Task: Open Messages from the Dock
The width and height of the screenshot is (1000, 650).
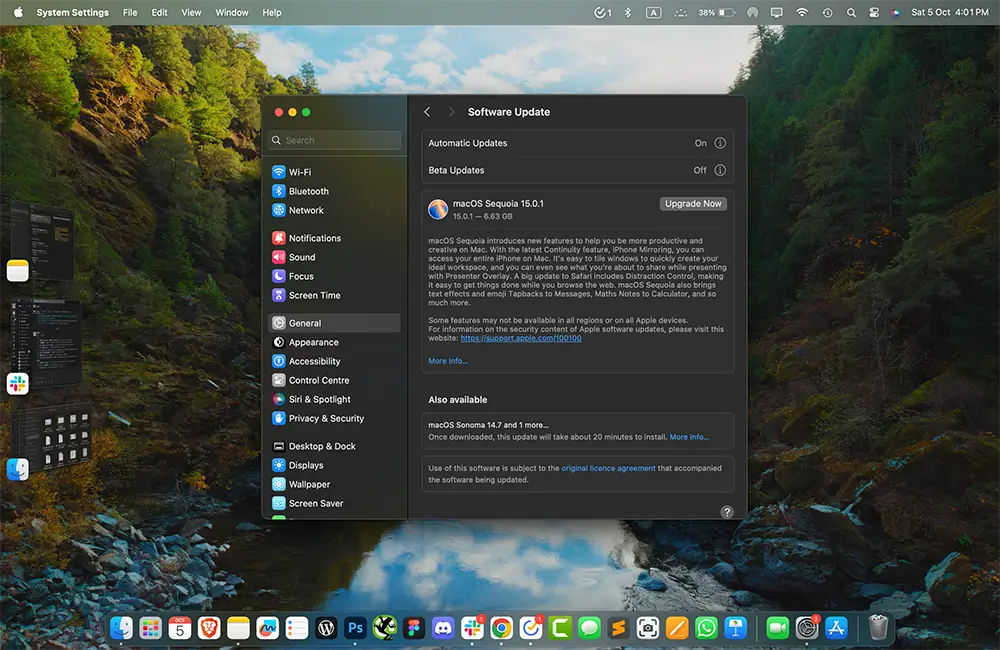Action: pyautogui.click(x=589, y=628)
